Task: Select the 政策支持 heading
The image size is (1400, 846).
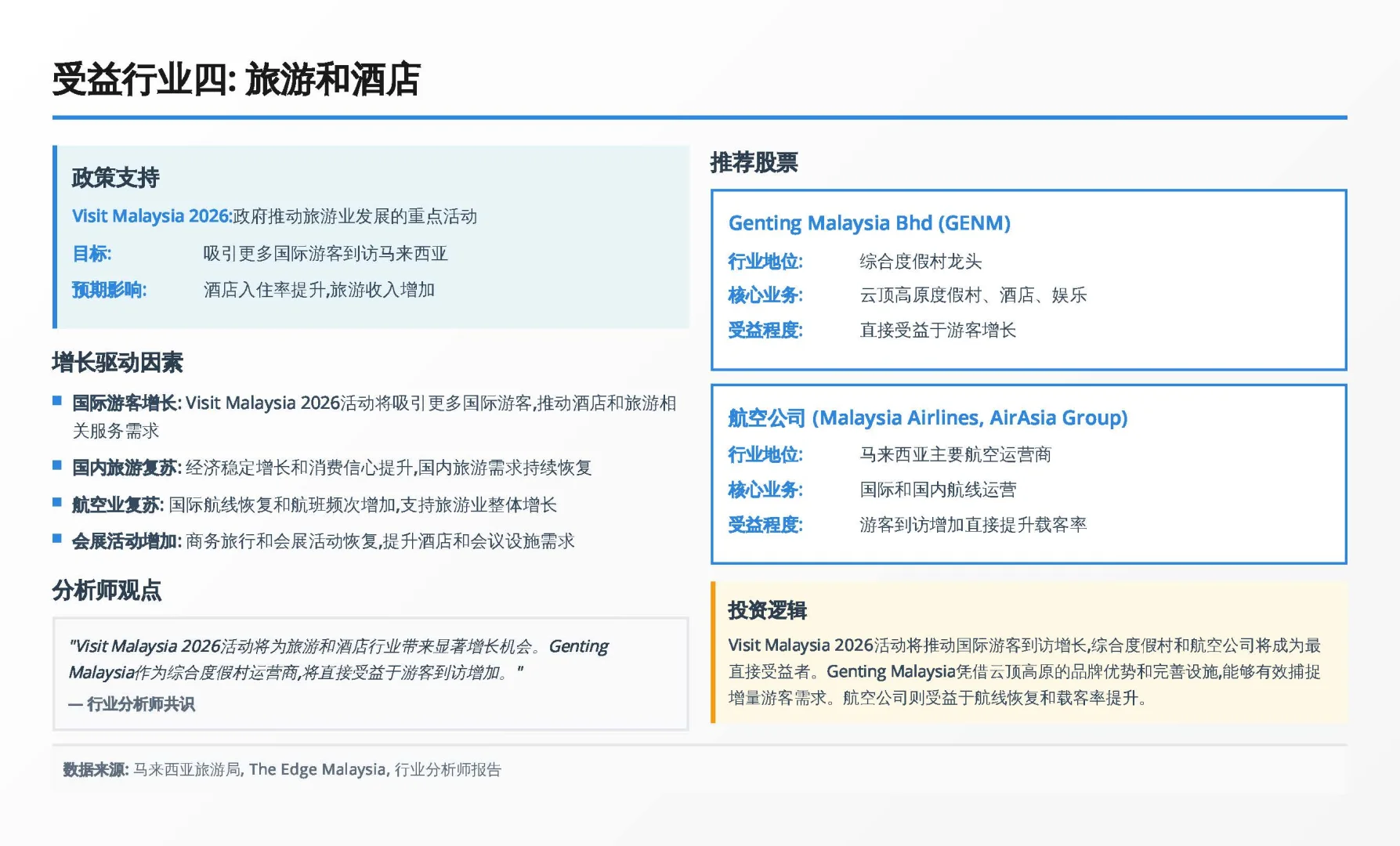Action: (116, 178)
